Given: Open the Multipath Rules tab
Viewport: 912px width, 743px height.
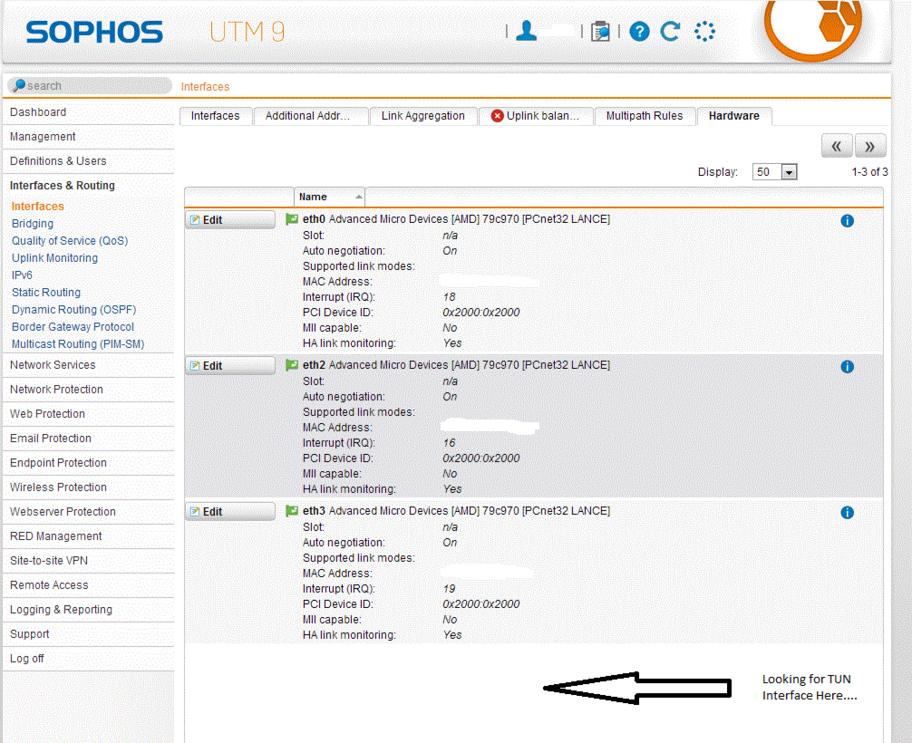Looking at the screenshot, I should click(644, 116).
